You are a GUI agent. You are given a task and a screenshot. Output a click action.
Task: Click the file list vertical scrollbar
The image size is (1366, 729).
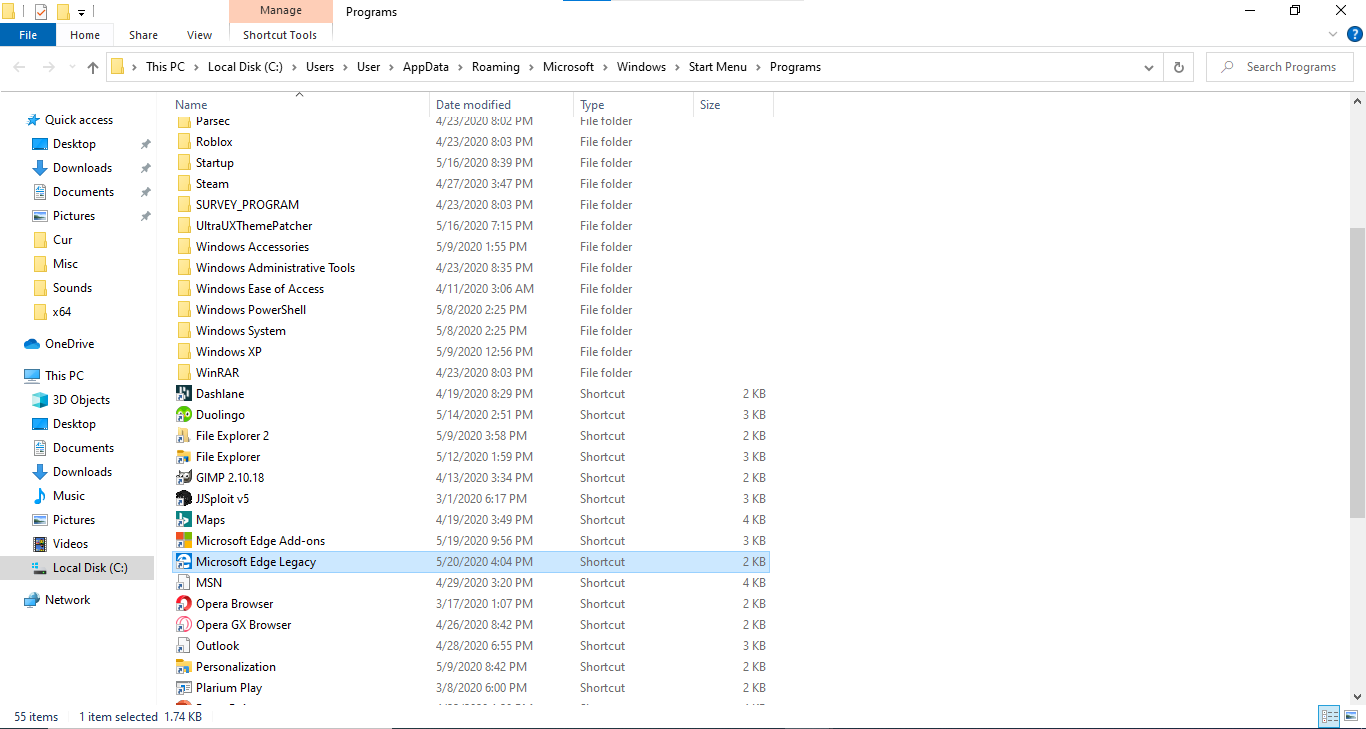(1357, 372)
